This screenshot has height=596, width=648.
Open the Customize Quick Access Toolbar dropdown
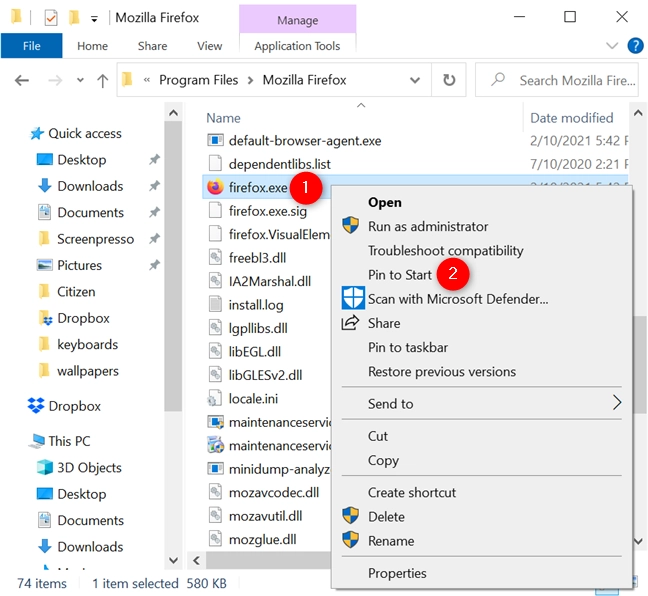94,19
